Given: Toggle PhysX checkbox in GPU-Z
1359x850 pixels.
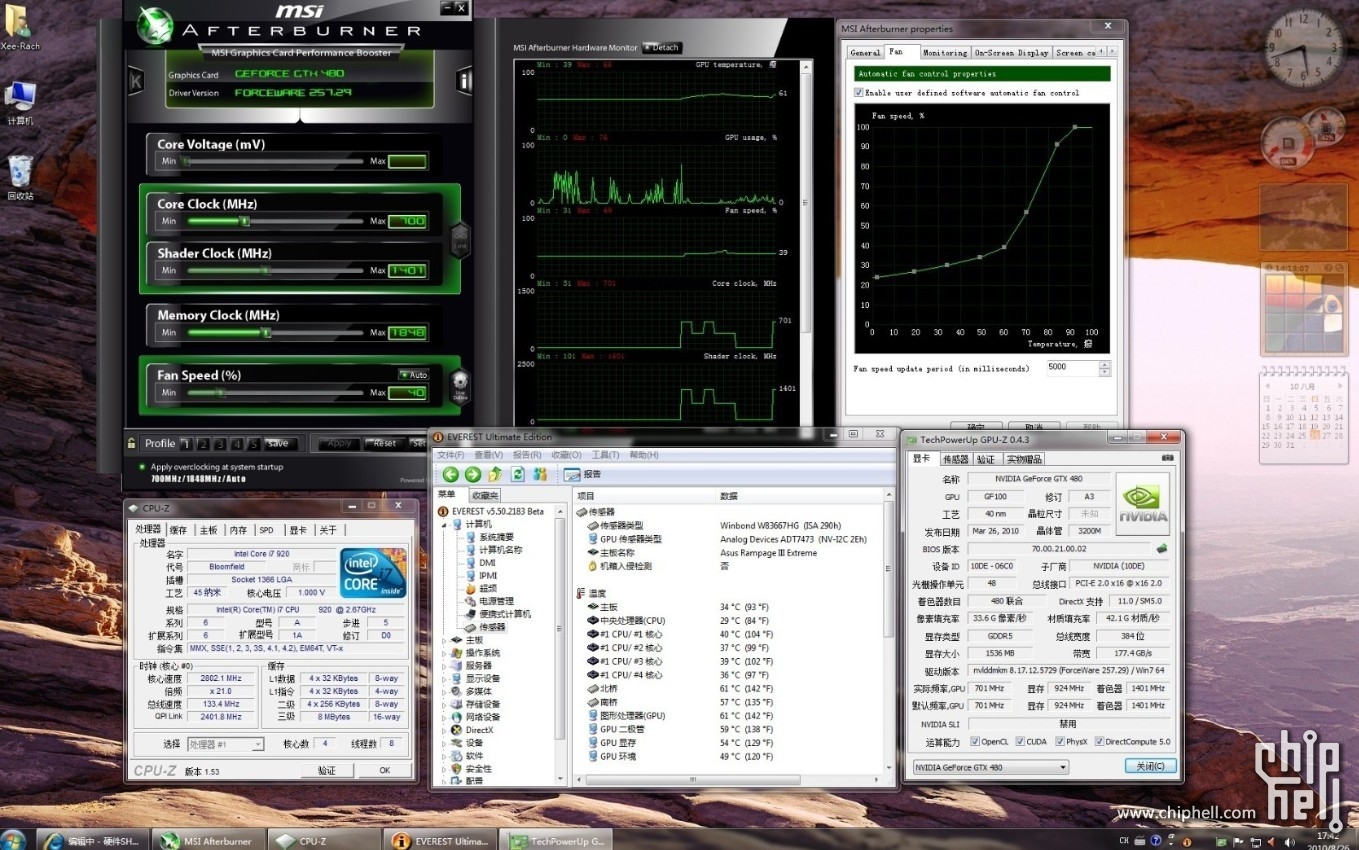Looking at the screenshot, I should pyautogui.click(x=1059, y=742).
